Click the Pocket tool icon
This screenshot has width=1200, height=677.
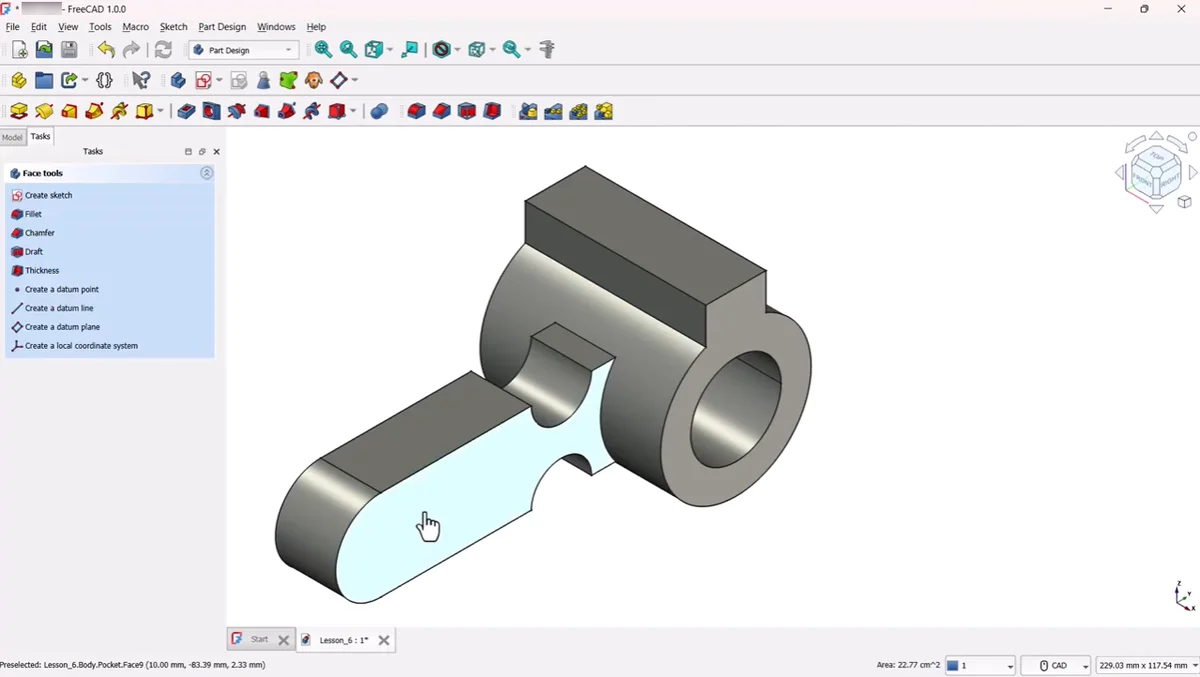[x=186, y=111]
